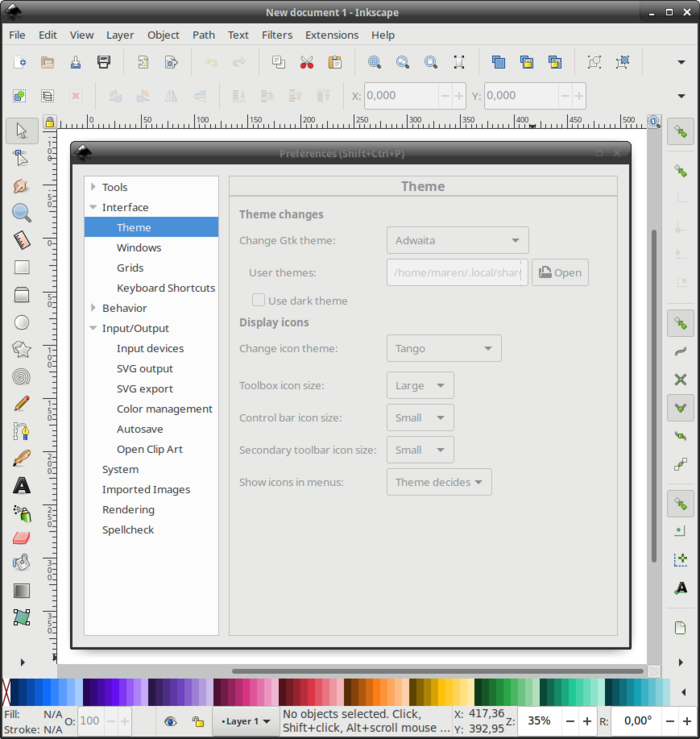Image resolution: width=700 pixels, height=739 pixels.
Task: Click the X coordinate input field
Action: (x=402, y=96)
